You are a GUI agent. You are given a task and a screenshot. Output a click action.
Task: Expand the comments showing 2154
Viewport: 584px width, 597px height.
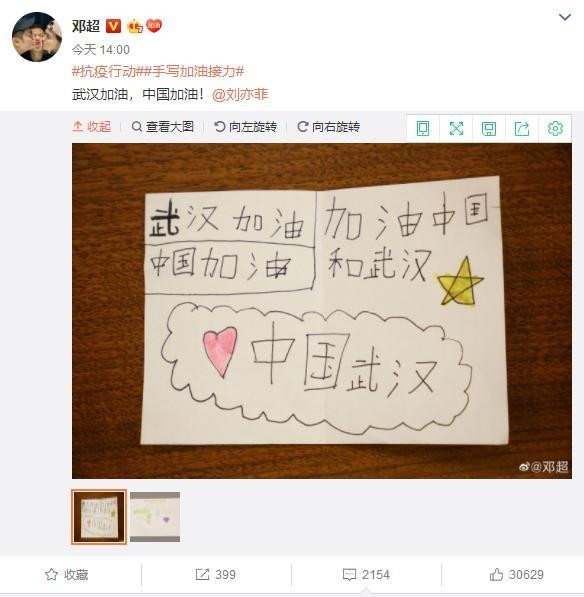366,575
